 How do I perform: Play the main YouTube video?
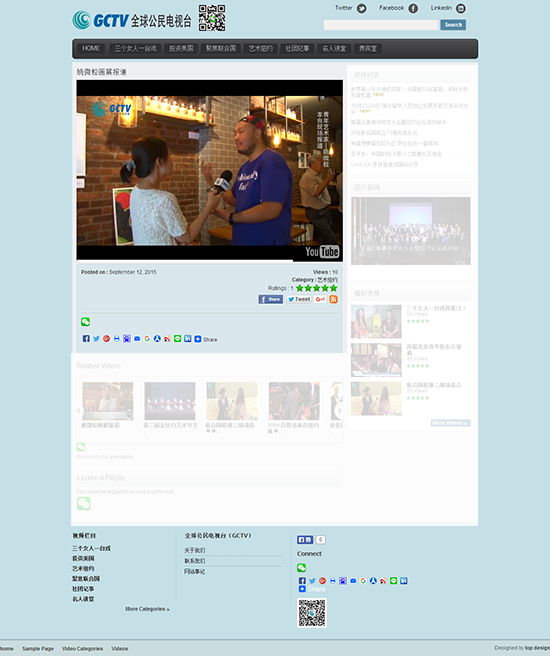click(210, 171)
